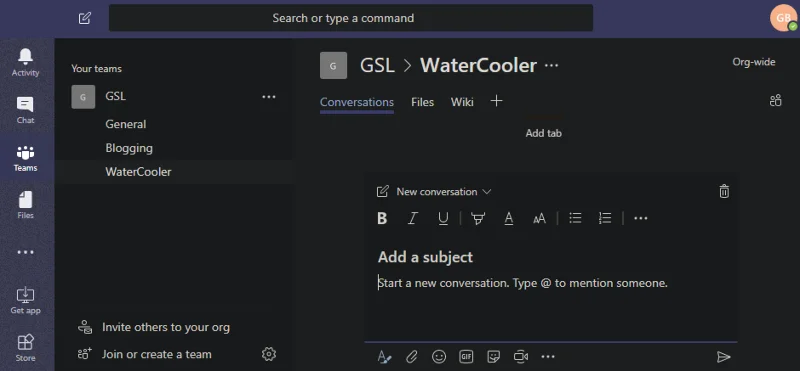The width and height of the screenshot is (800, 371).
Task: Add a tab with the plus icon
Action: point(496,101)
